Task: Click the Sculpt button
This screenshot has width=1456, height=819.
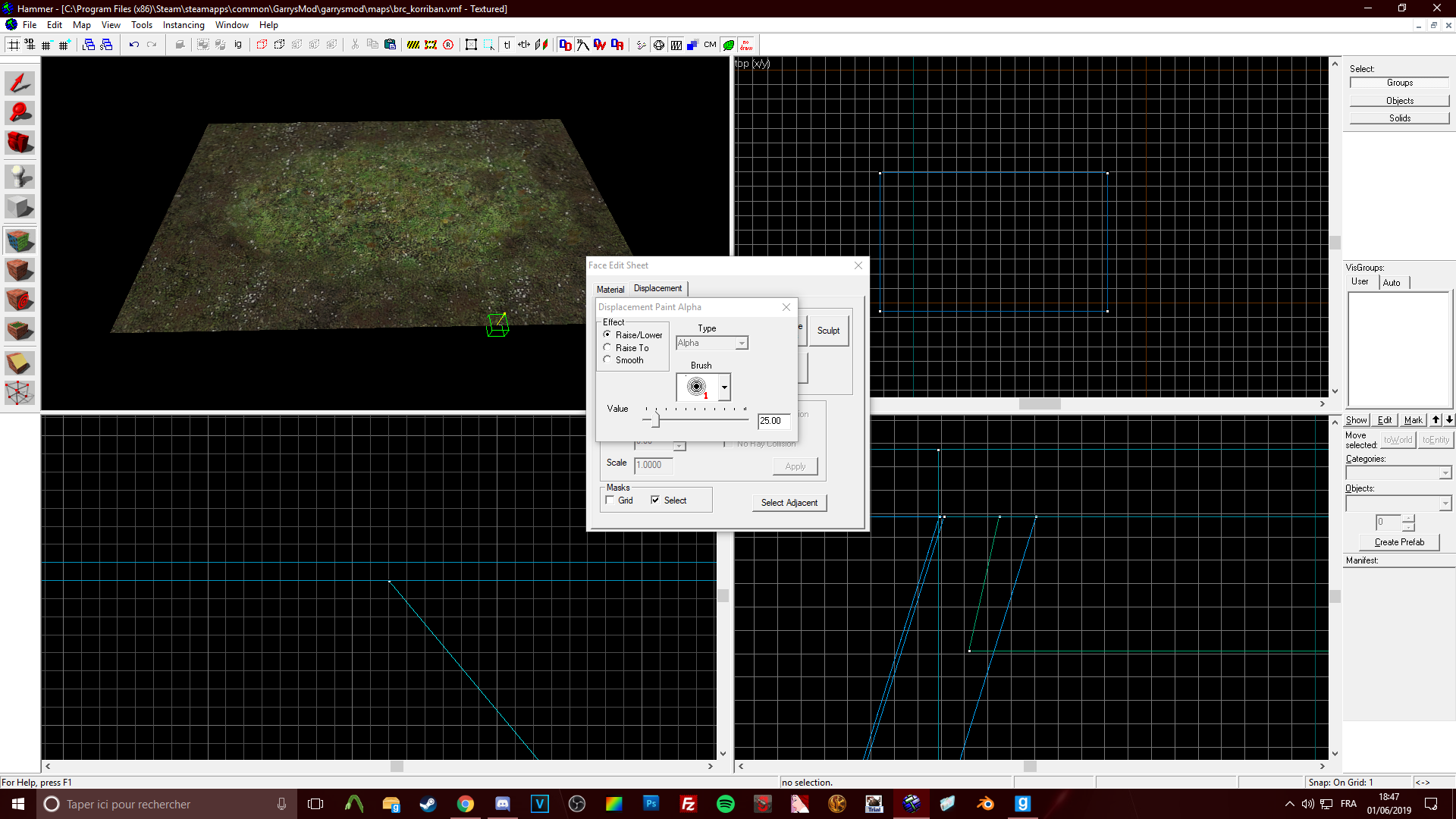Action: (828, 331)
